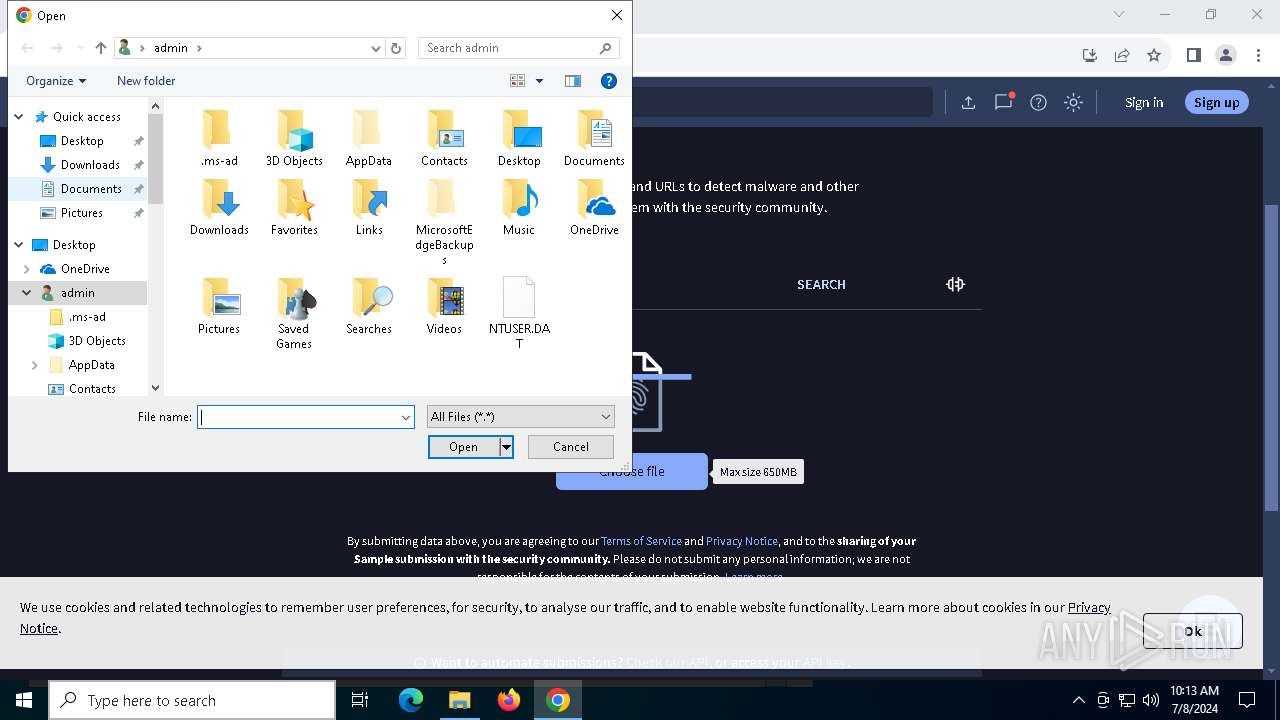1280x720 pixels.
Task: Collapse the Desktop root tree node
Action: [x=19, y=245]
